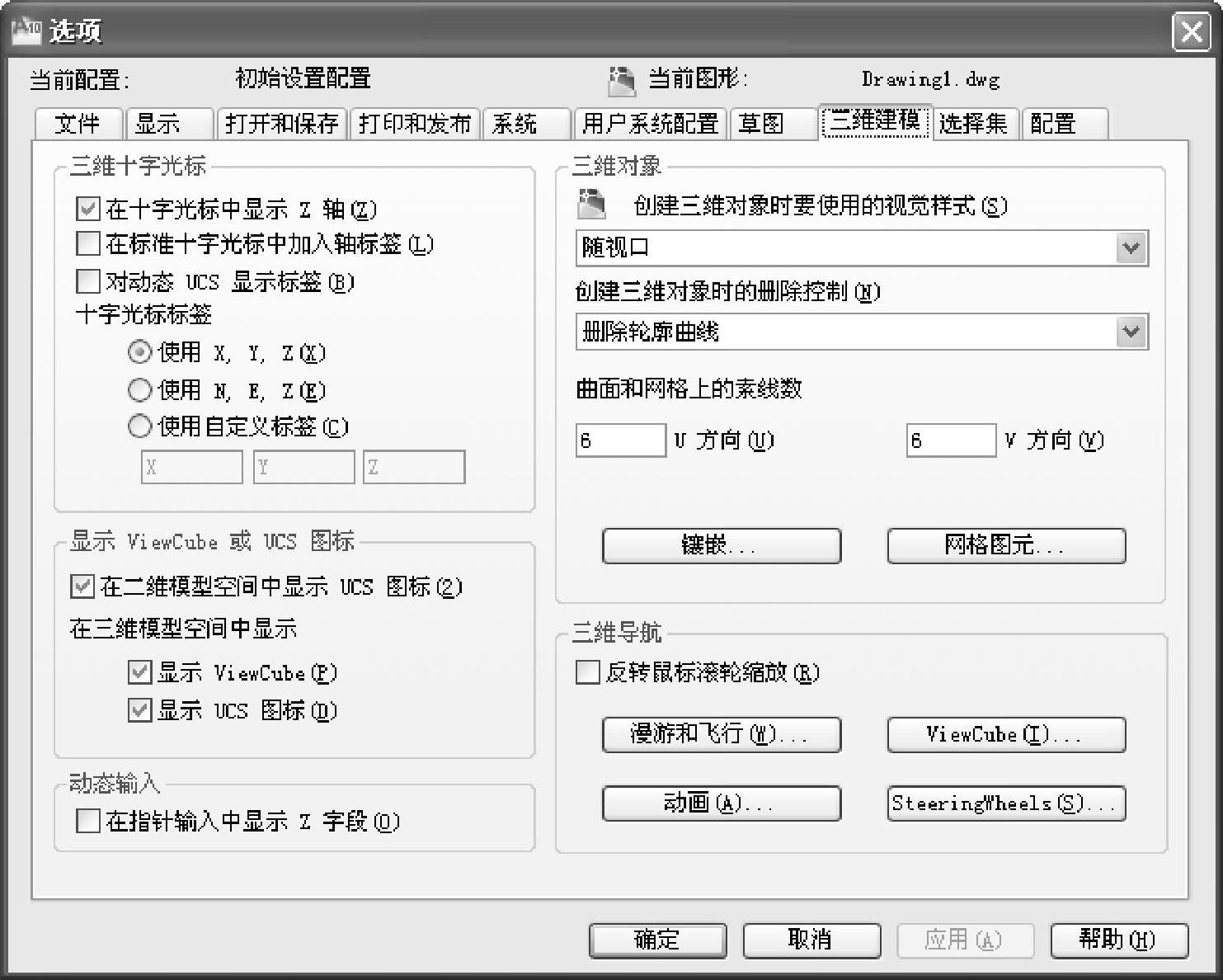Click the 帮助 button
Image resolution: width=1223 pixels, height=980 pixels.
pyautogui.click(x=1119, y=940)
